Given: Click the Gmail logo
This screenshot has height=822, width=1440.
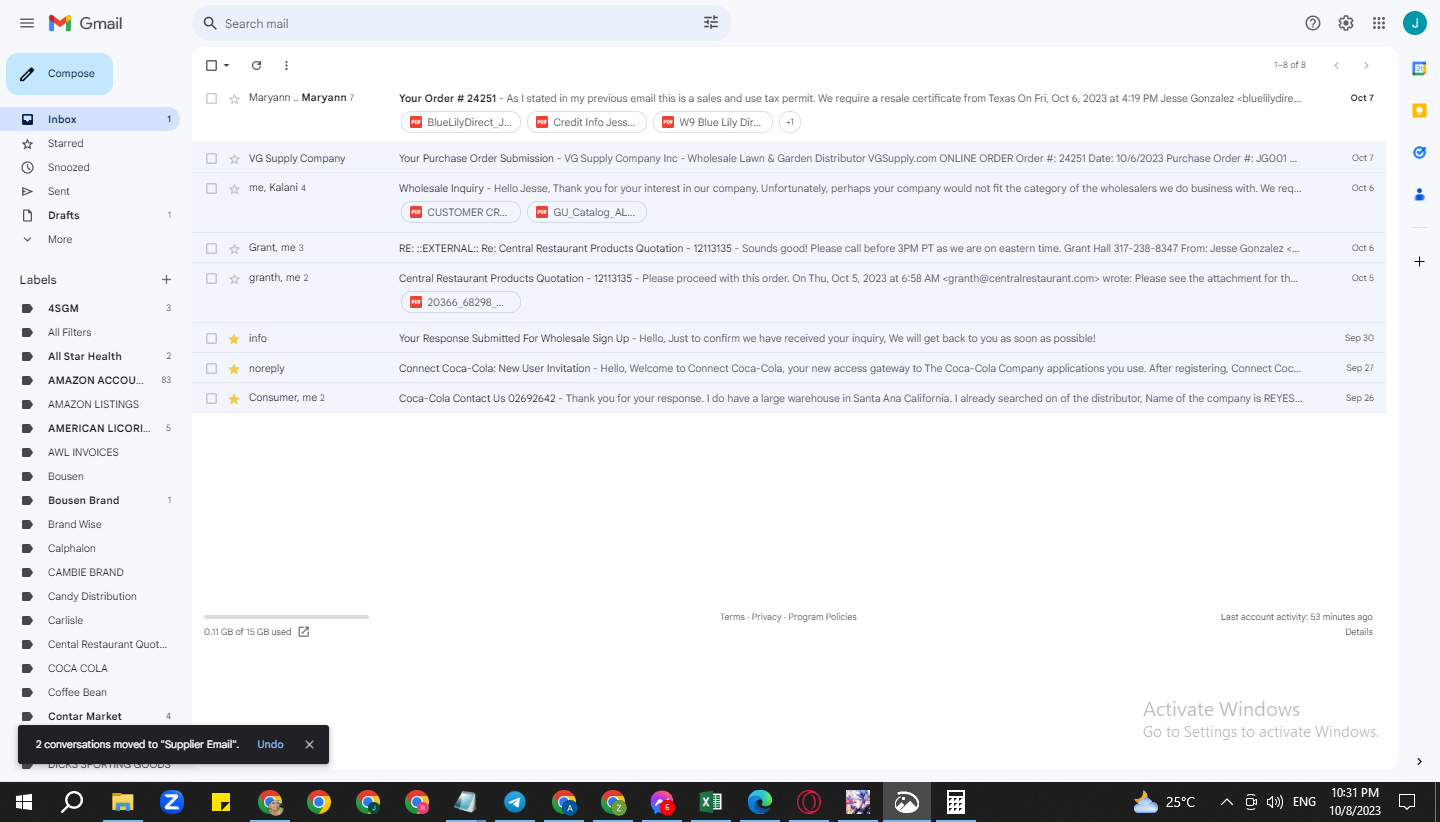Looking at the screenshot, I should [85, 23].
